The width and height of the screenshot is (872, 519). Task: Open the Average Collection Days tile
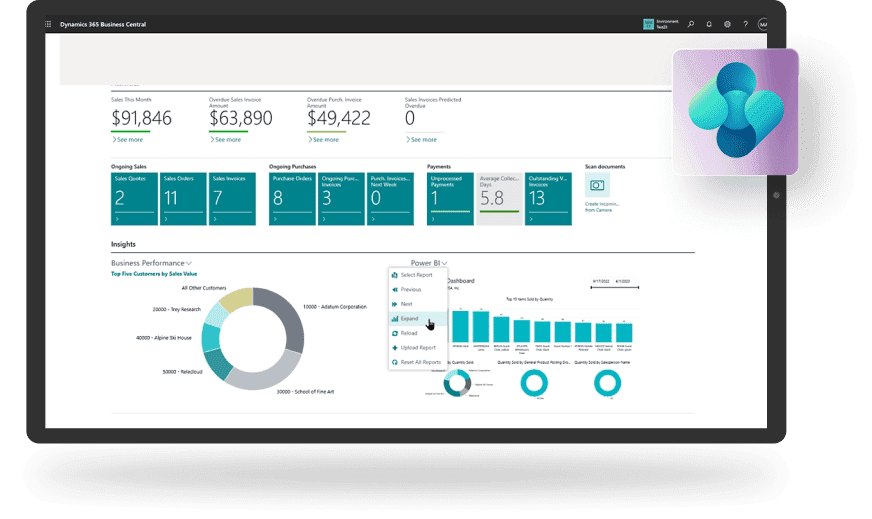[x=499, y=199]
